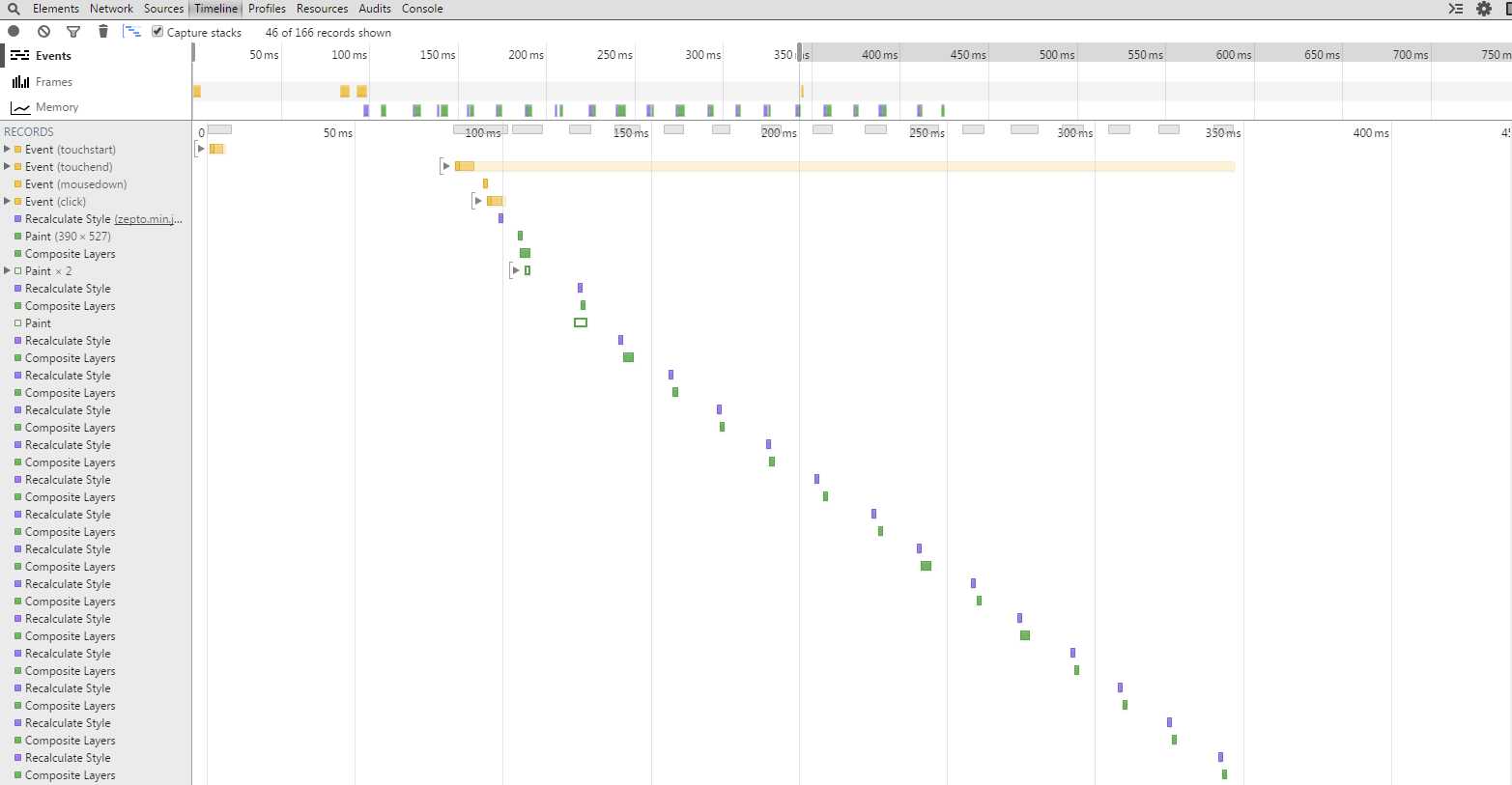
Task: Show the console drawer icon
Action: (x=1455, y=9)
